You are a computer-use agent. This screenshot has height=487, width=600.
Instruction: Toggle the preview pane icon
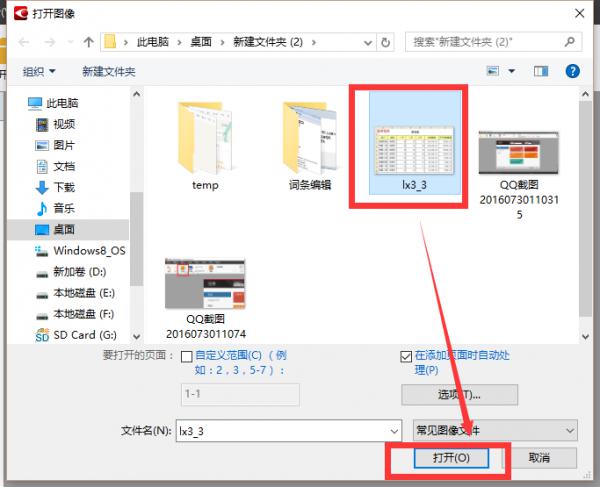[543, 72]
